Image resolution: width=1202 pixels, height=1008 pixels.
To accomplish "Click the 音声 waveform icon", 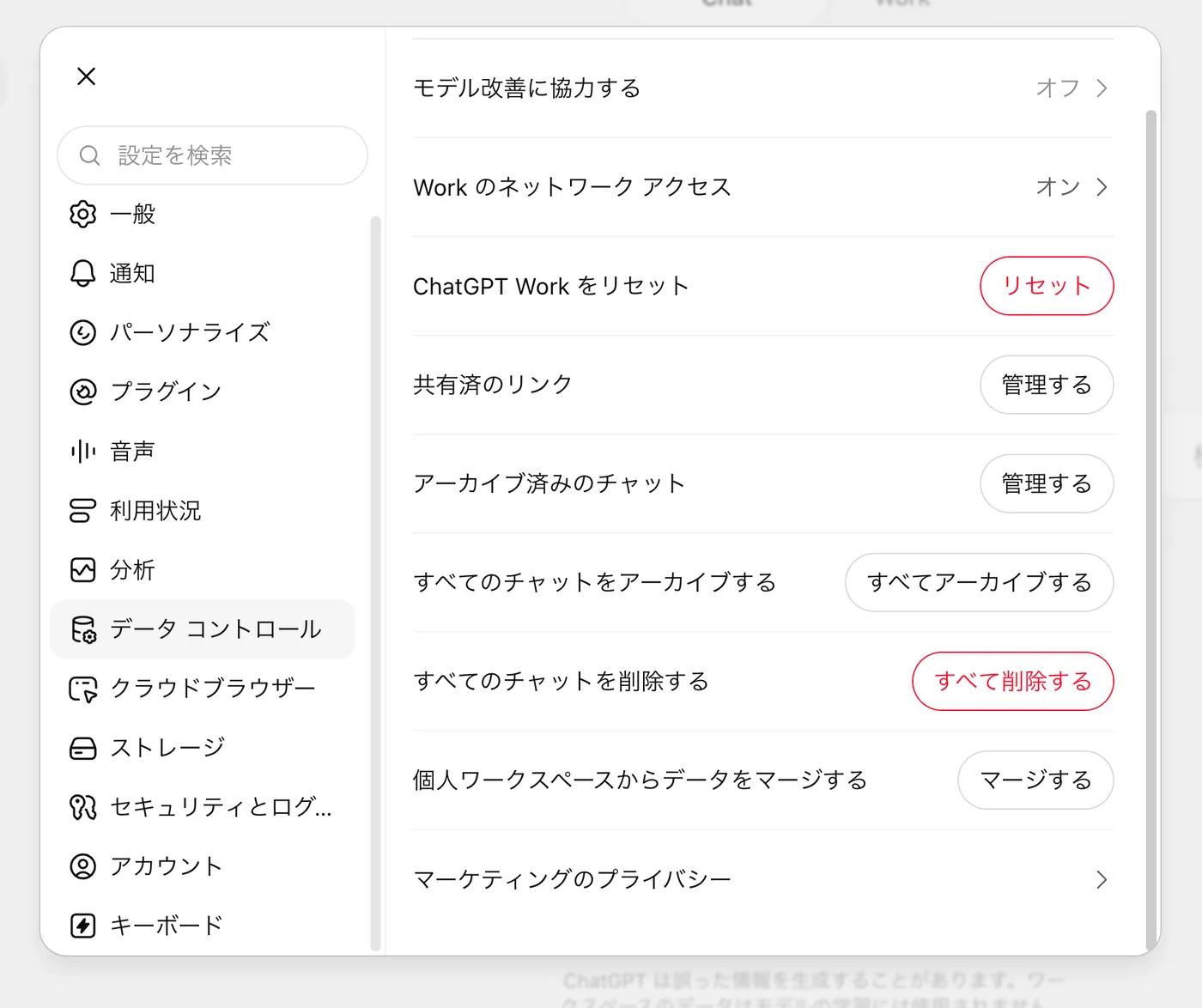I will point(82,451).
